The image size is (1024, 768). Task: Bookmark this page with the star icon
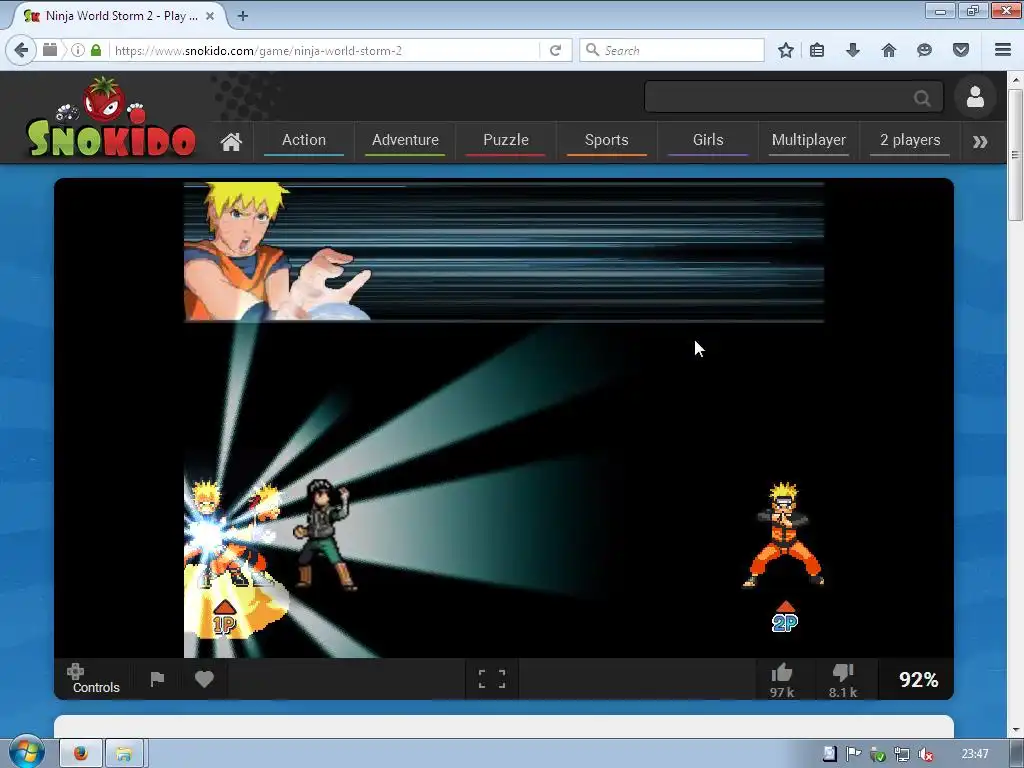coord(786,50)
